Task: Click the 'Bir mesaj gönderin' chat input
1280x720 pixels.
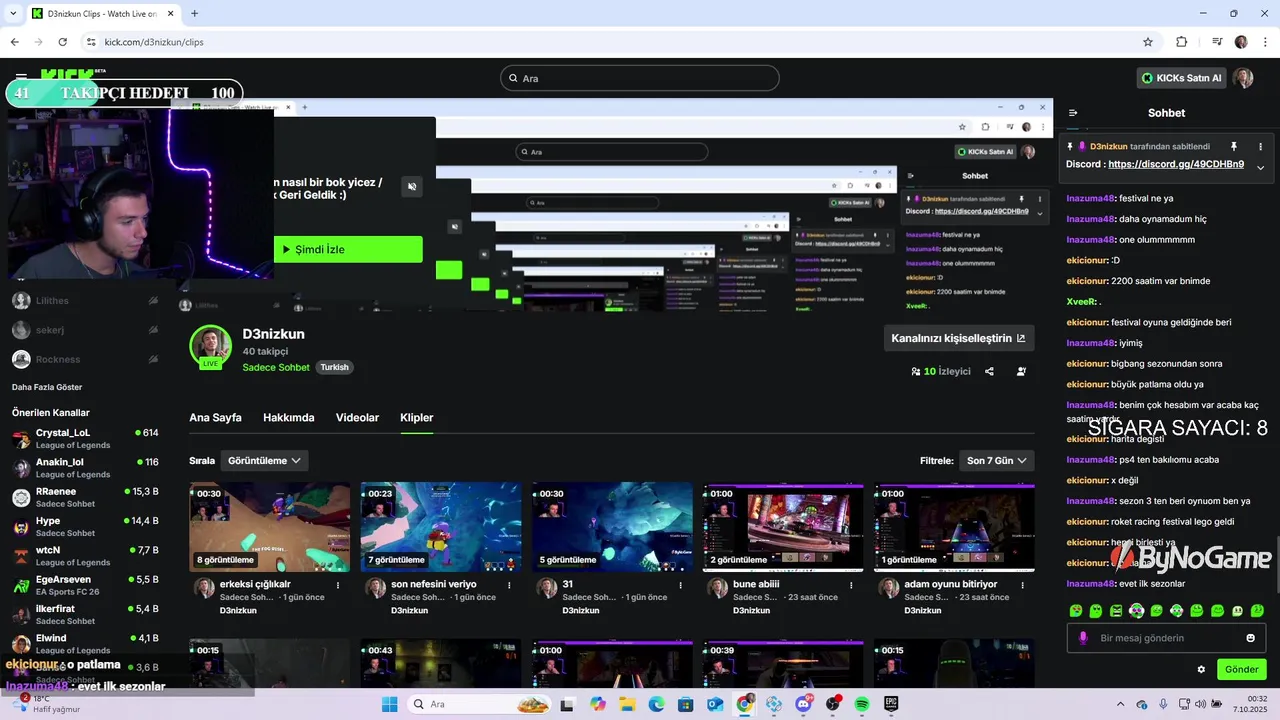Action: (x=1166, y=638)
